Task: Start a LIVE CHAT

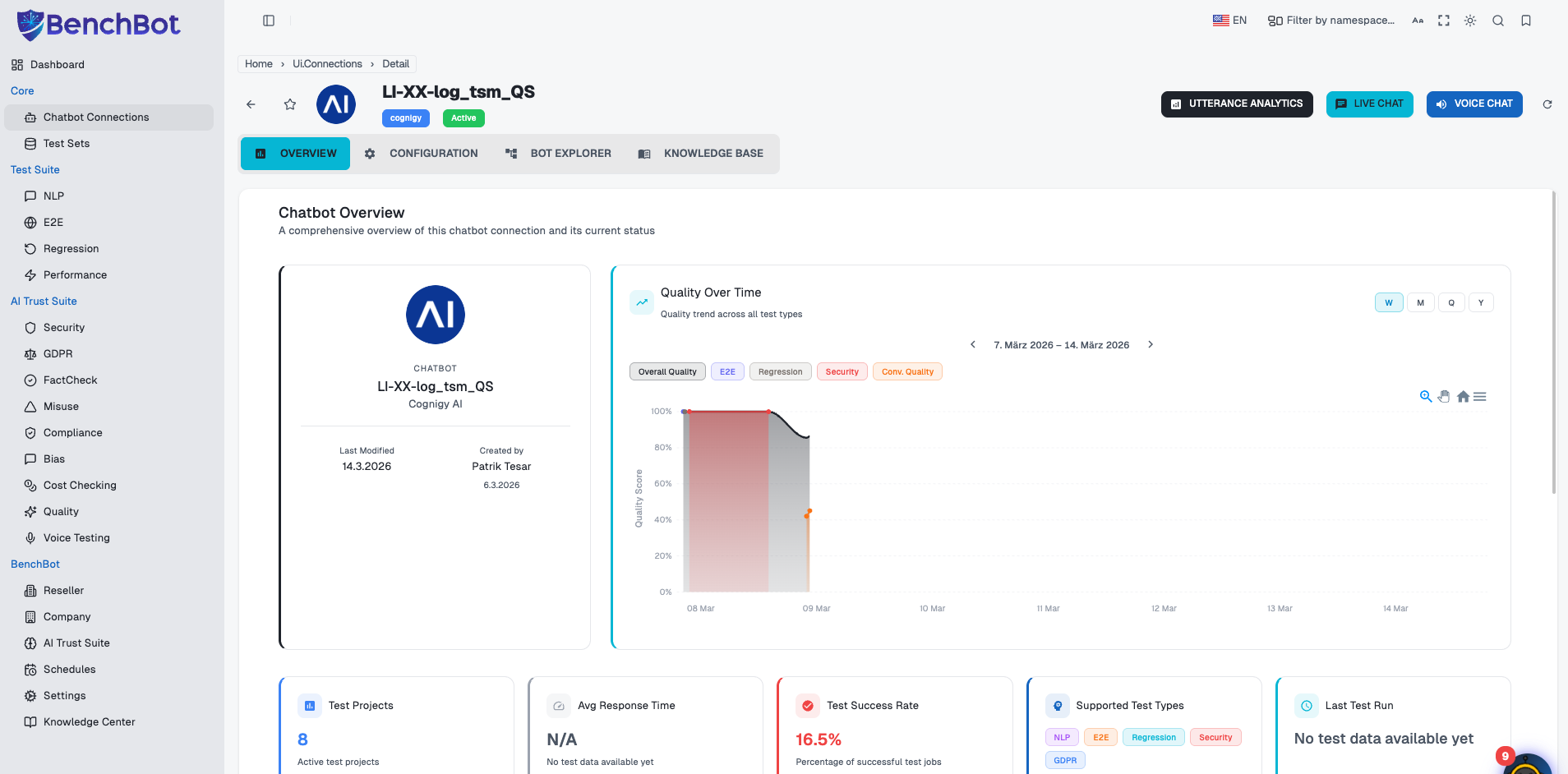Action: [1369, 104]
